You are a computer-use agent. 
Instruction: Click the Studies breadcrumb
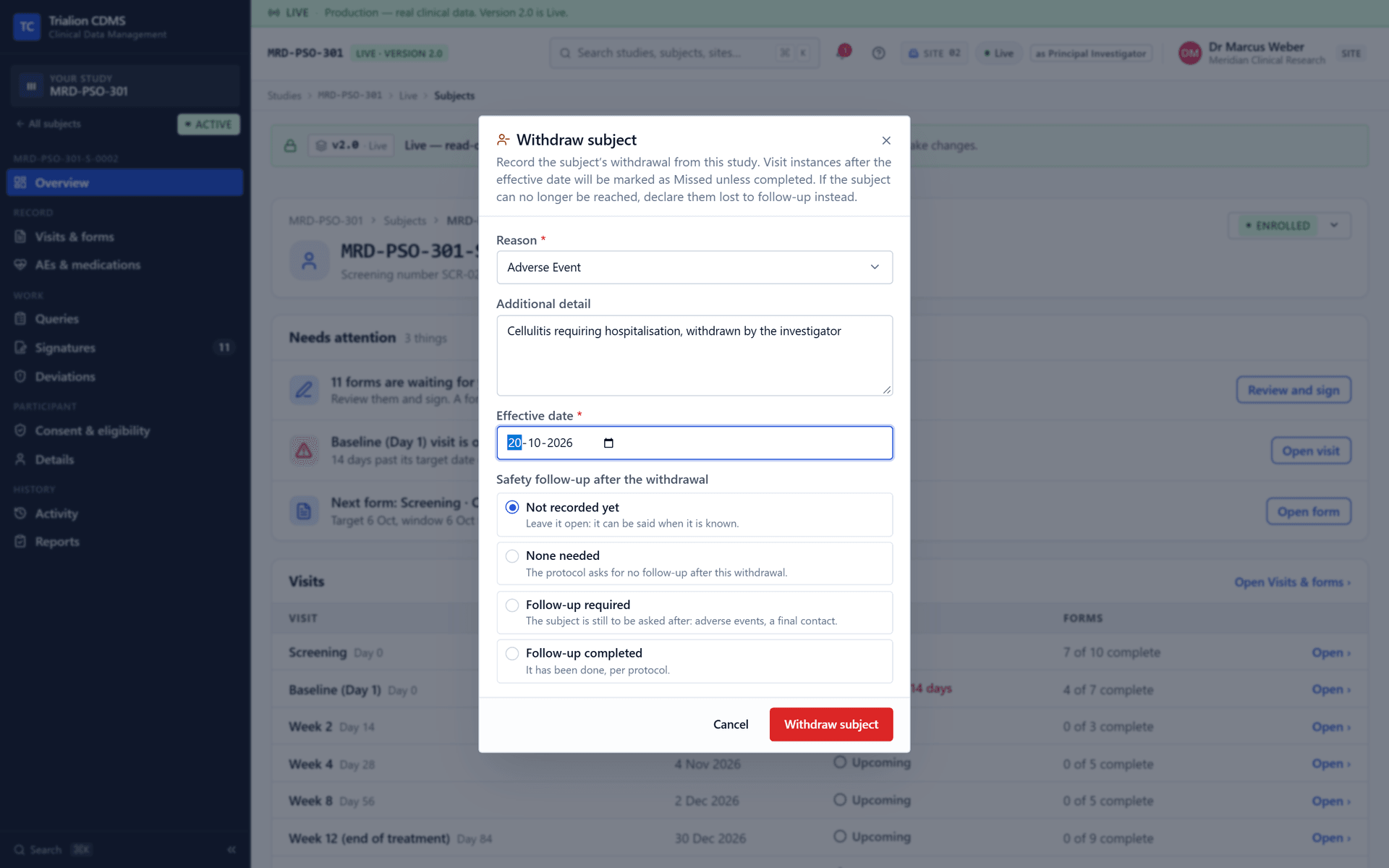tap(284, 95)
